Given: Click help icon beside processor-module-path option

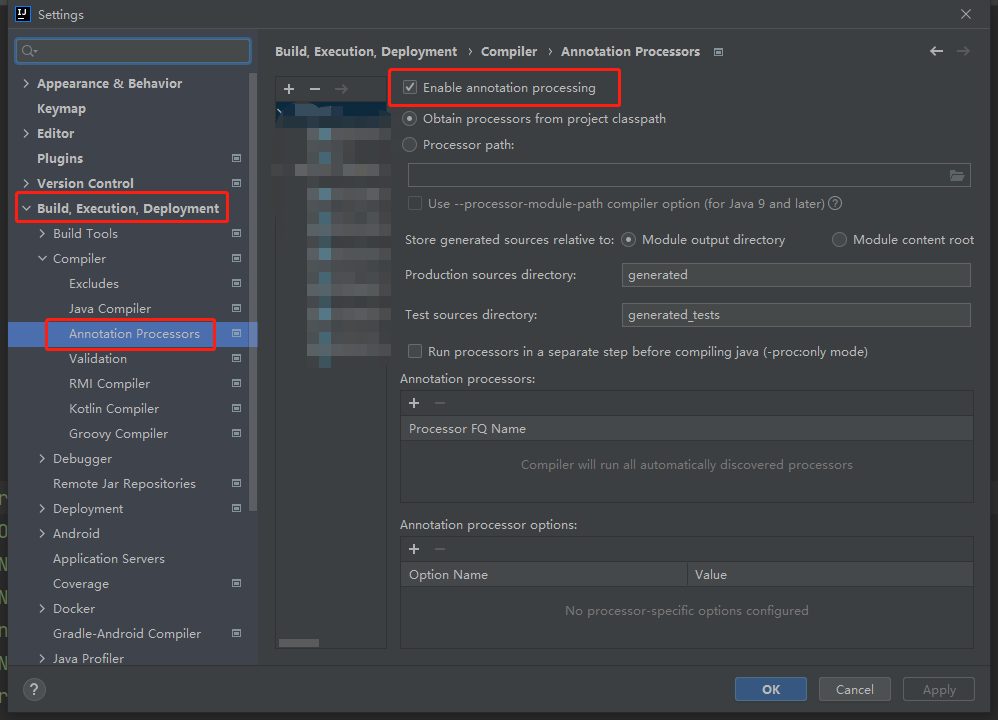Looking at the screenshot, I should [835, 202].
